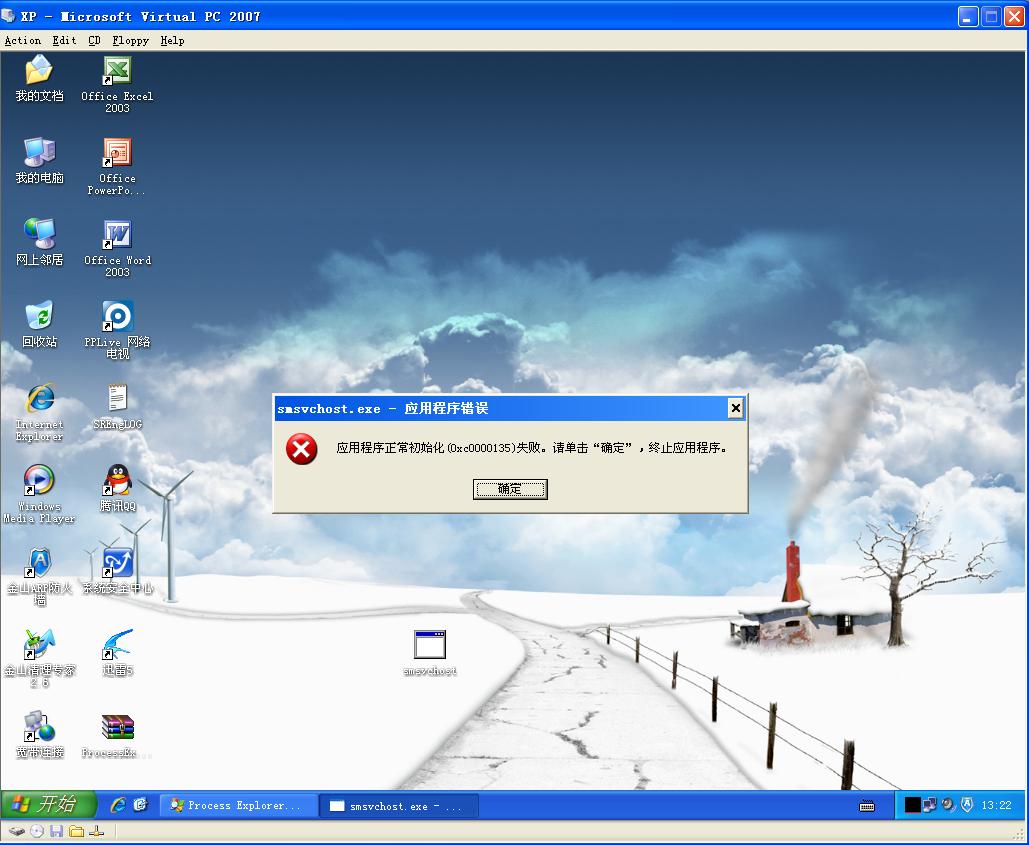Select the 宽带连接 desktop shortcut
The height and width of the screenshot is (845, 1029).
(39, 735)
